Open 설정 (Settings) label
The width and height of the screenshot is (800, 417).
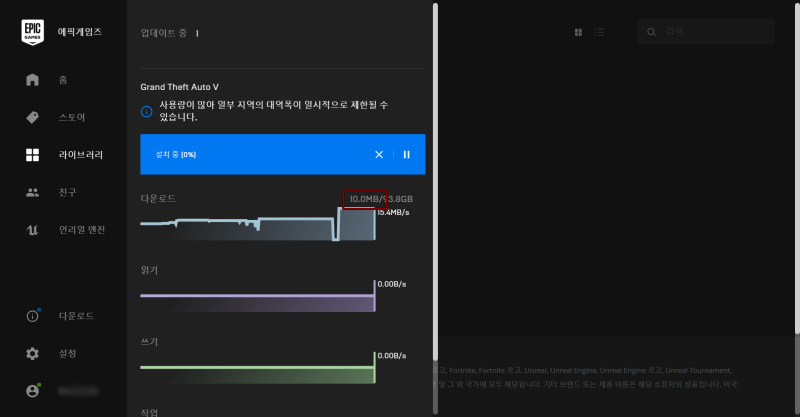[67, 354]
